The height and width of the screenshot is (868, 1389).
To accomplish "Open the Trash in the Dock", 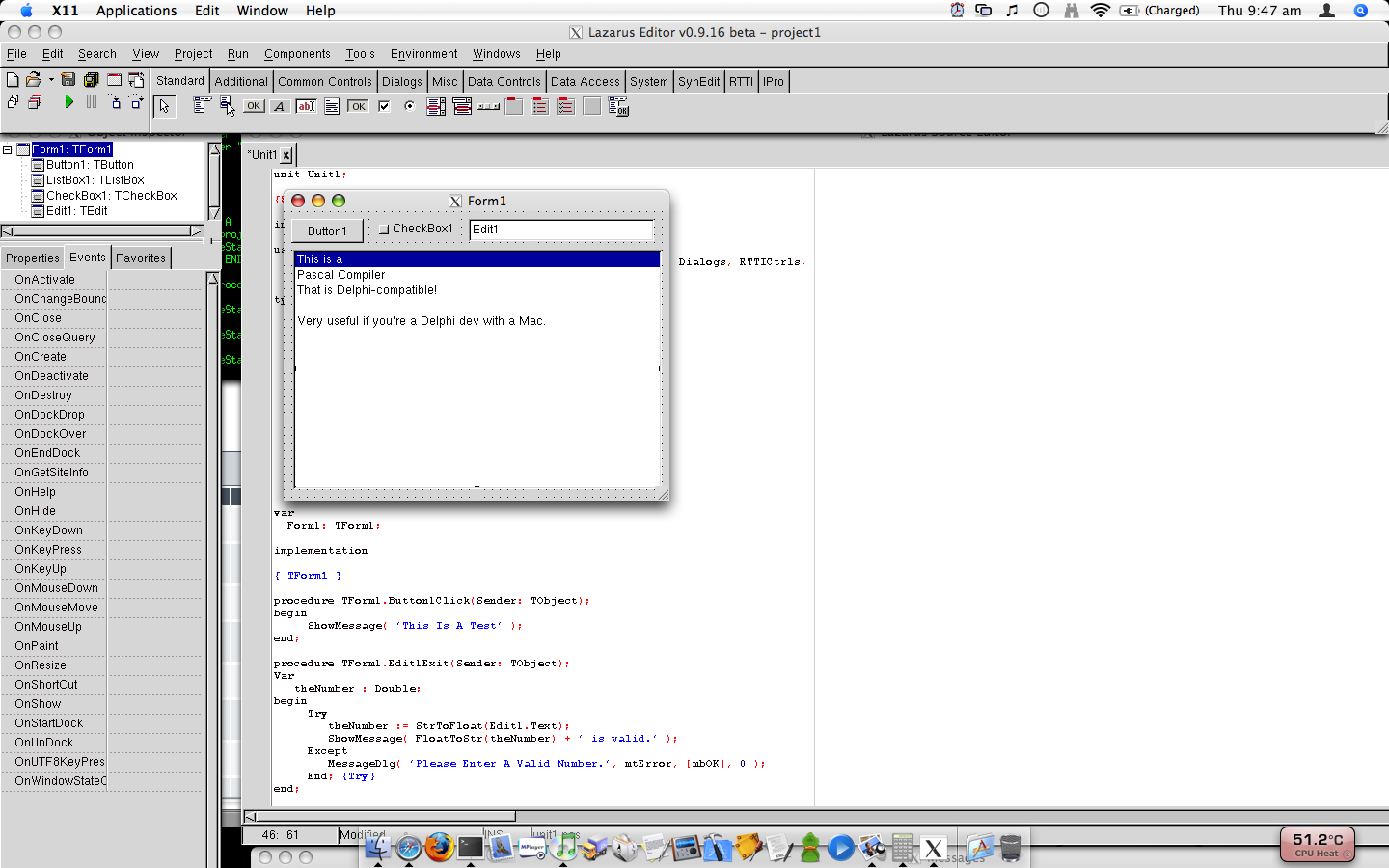I will (x=1010, y=848).
